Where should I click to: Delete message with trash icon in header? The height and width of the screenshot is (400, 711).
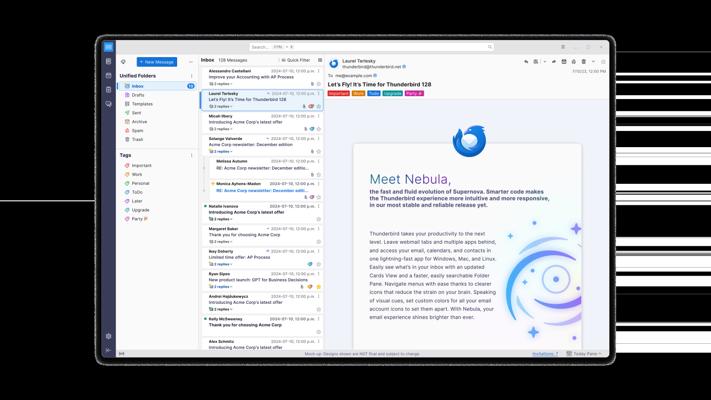tap(584, 62)
